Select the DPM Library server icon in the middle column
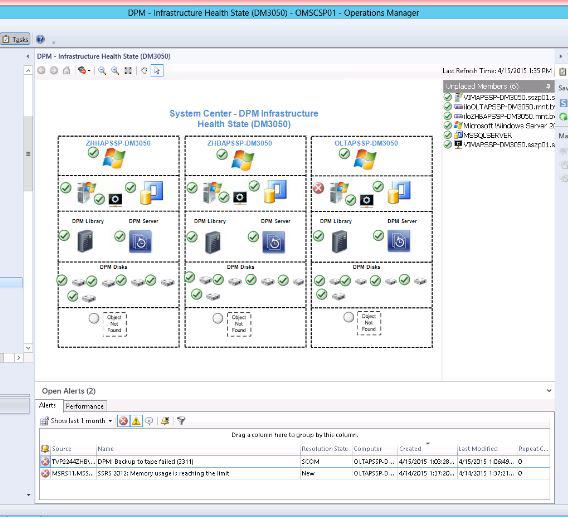Image resolution: width=568 pixels, height=517 pixels. pos(213,242)
